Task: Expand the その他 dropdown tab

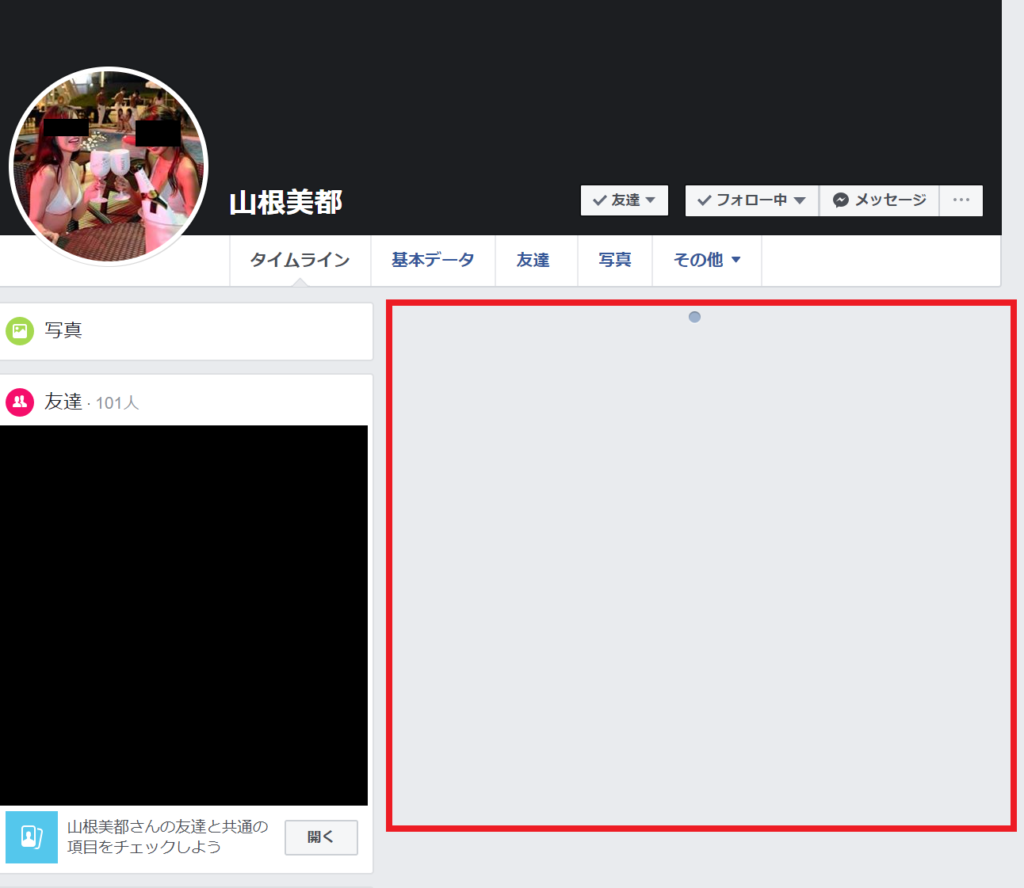Action: coord(706,260)
